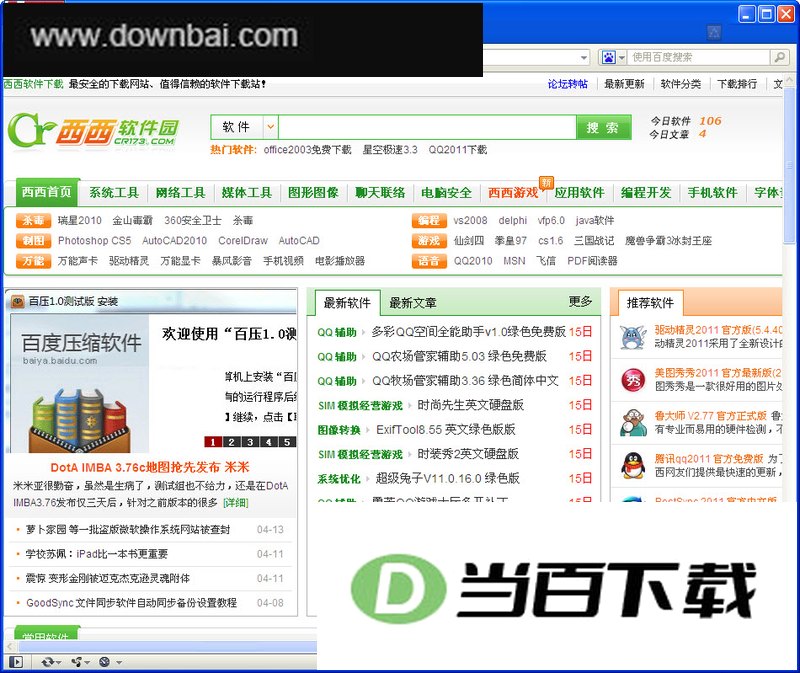Open the DotA IMBA 3.76c headline
Screen dimensions: 800x673
click(150, 467)
